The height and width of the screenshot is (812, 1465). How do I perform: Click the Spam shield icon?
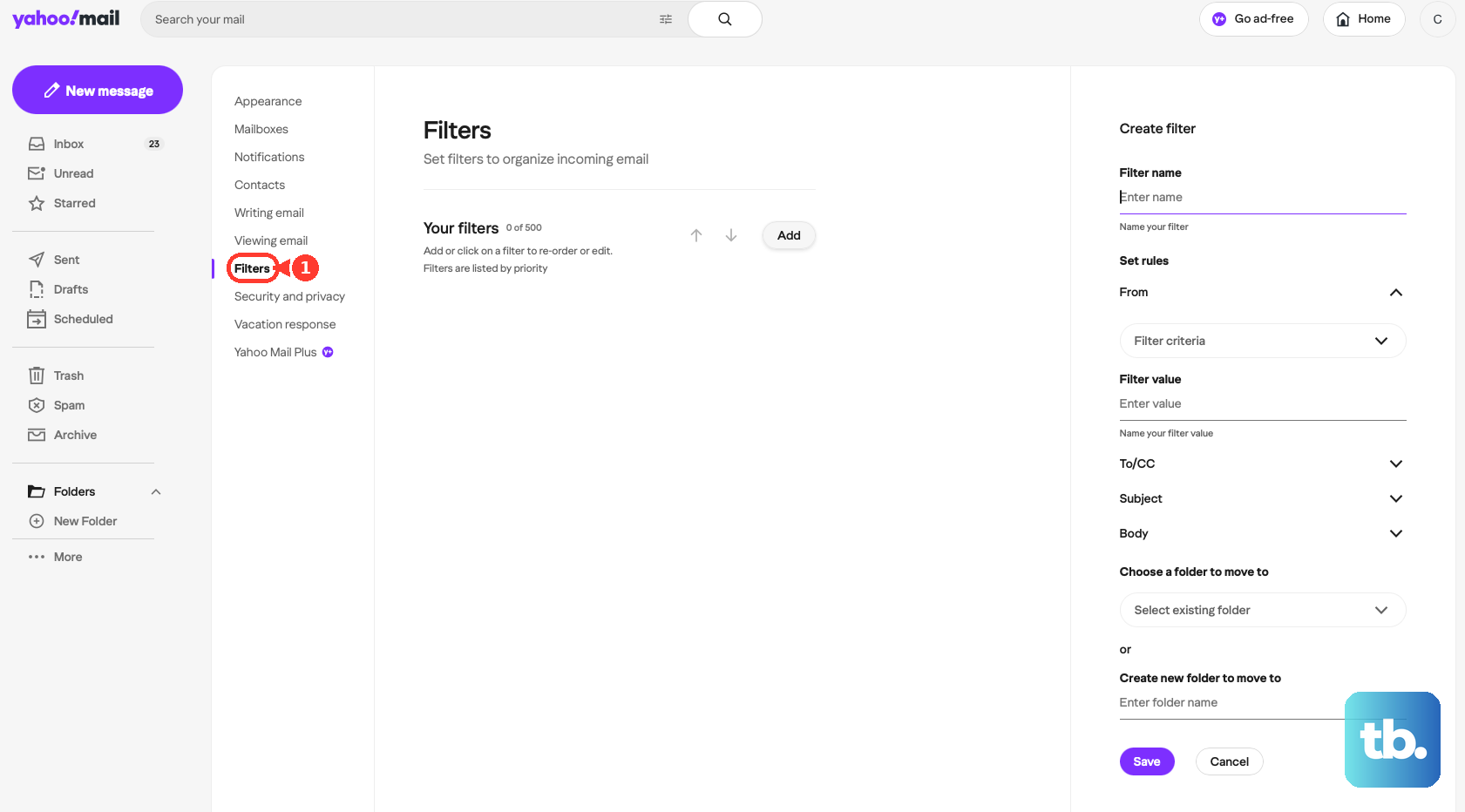coord(37,405)
